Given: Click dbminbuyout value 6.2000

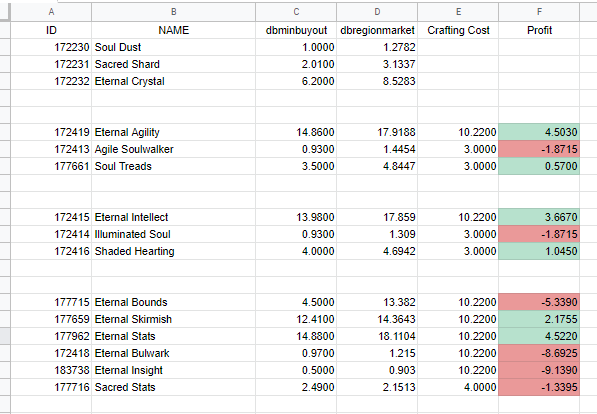Looking at the screenshot, I should coord(296,81).
